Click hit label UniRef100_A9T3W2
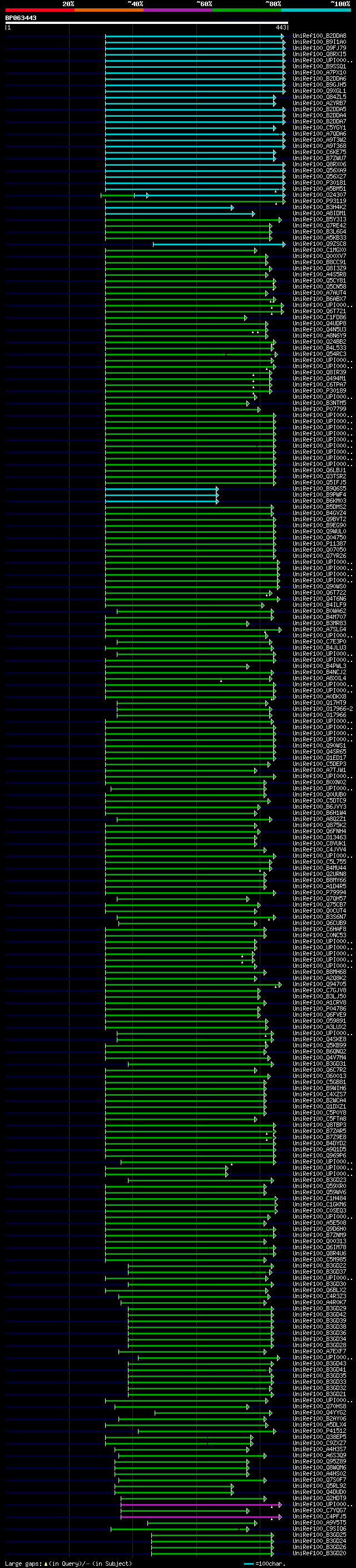 pyautogui.click(x=319, y=140)
